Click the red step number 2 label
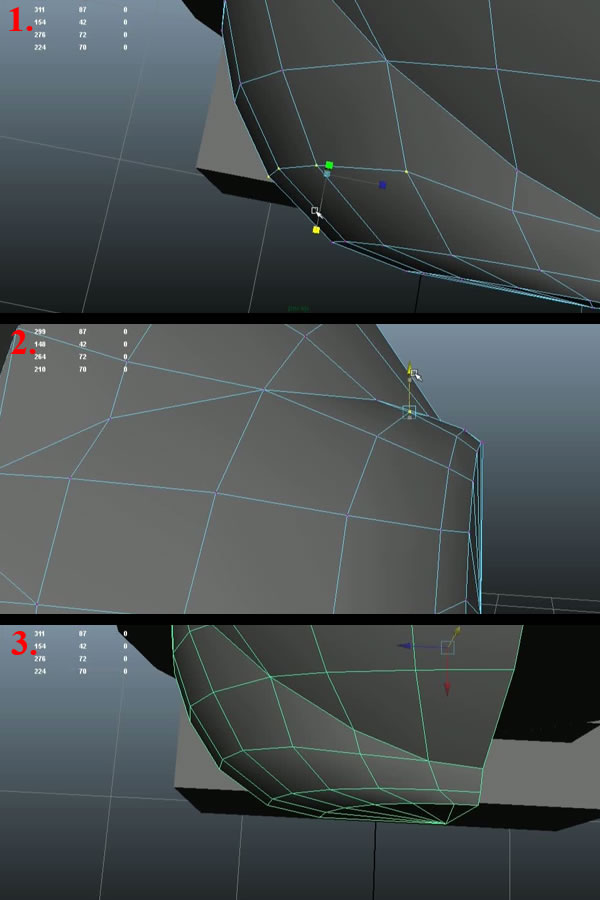 [20, 342]
